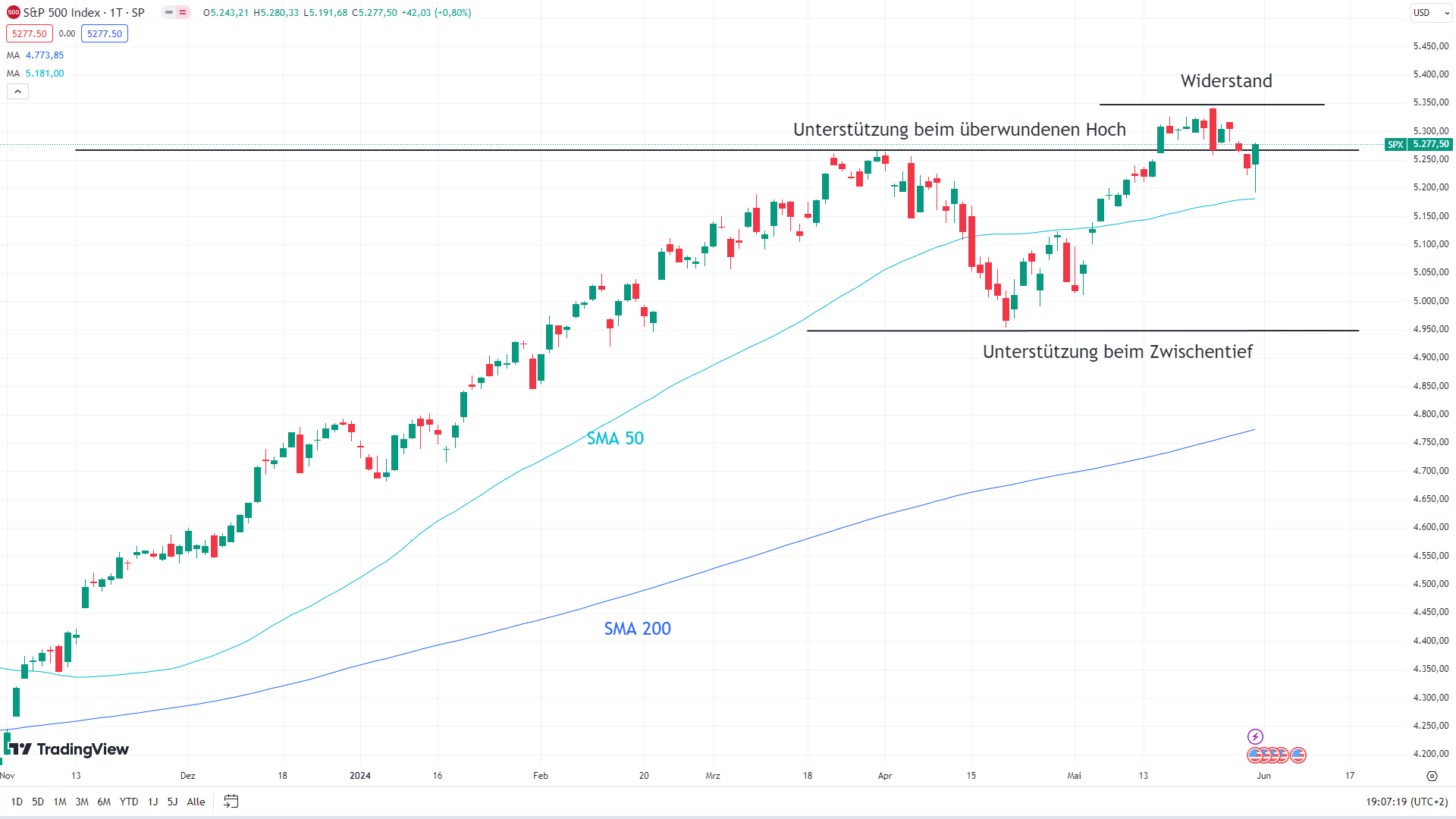Select the SMA 200 text label
This screenshot has height=819, width=1456.
(637, 629)
